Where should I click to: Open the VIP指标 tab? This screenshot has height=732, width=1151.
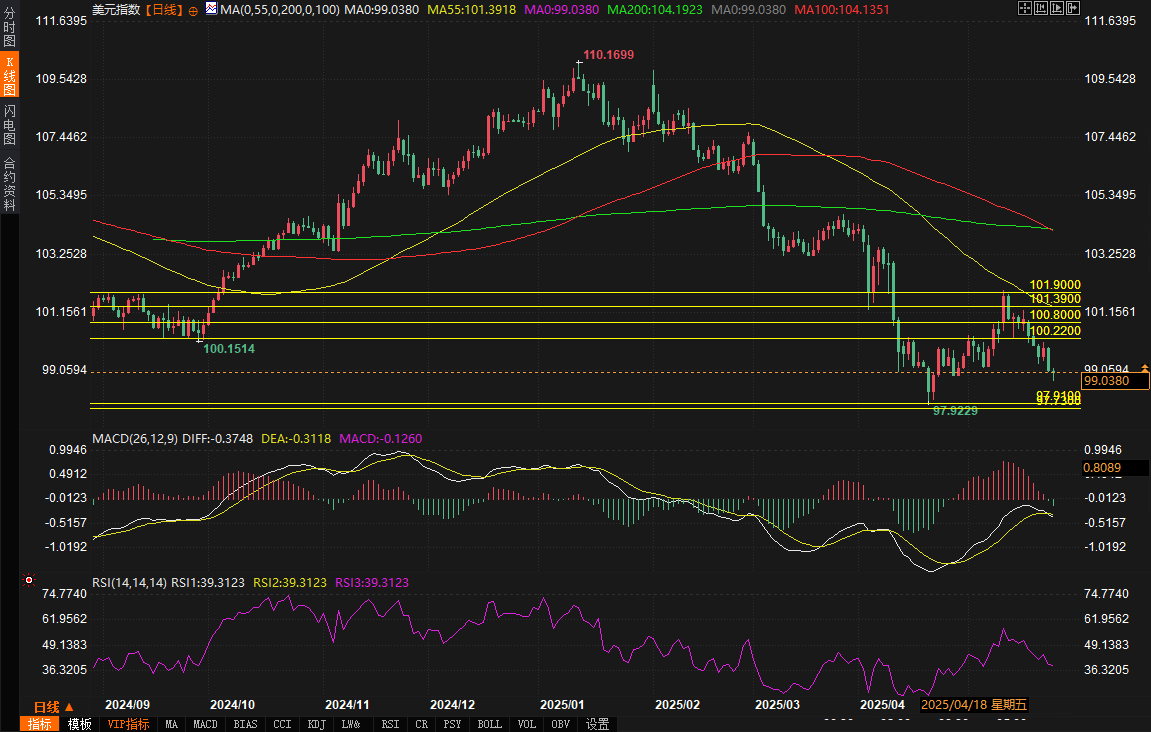coord(128,724)
